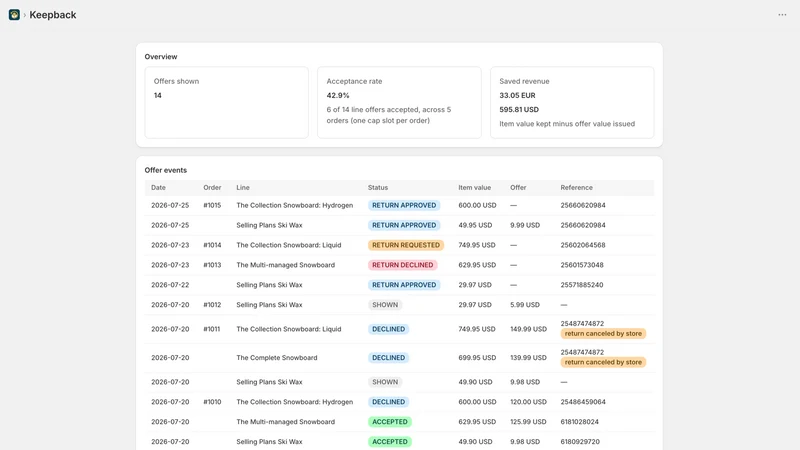800x450 pixels.
Task: Click the Offer events heading
Action: tap(165, 170)
